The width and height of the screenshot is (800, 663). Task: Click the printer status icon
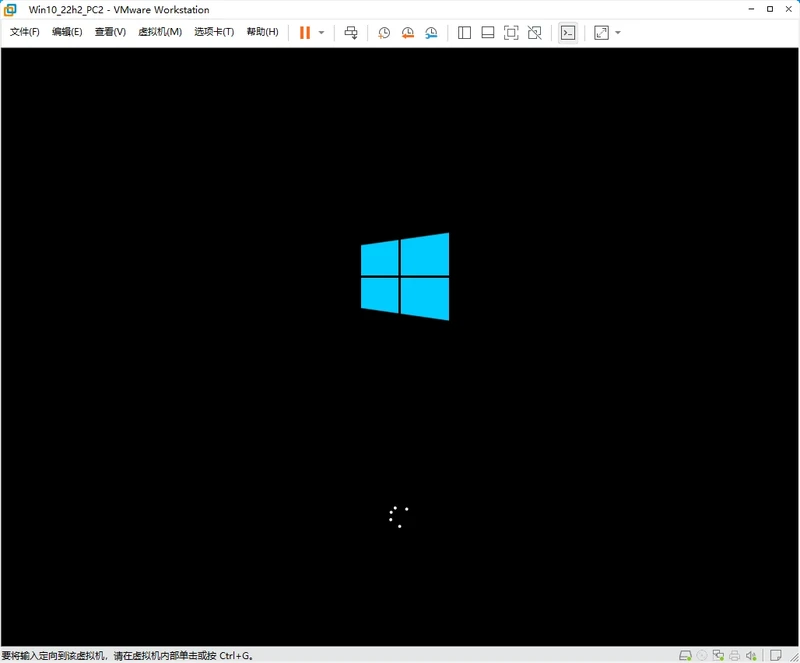[x=735, y=655]
